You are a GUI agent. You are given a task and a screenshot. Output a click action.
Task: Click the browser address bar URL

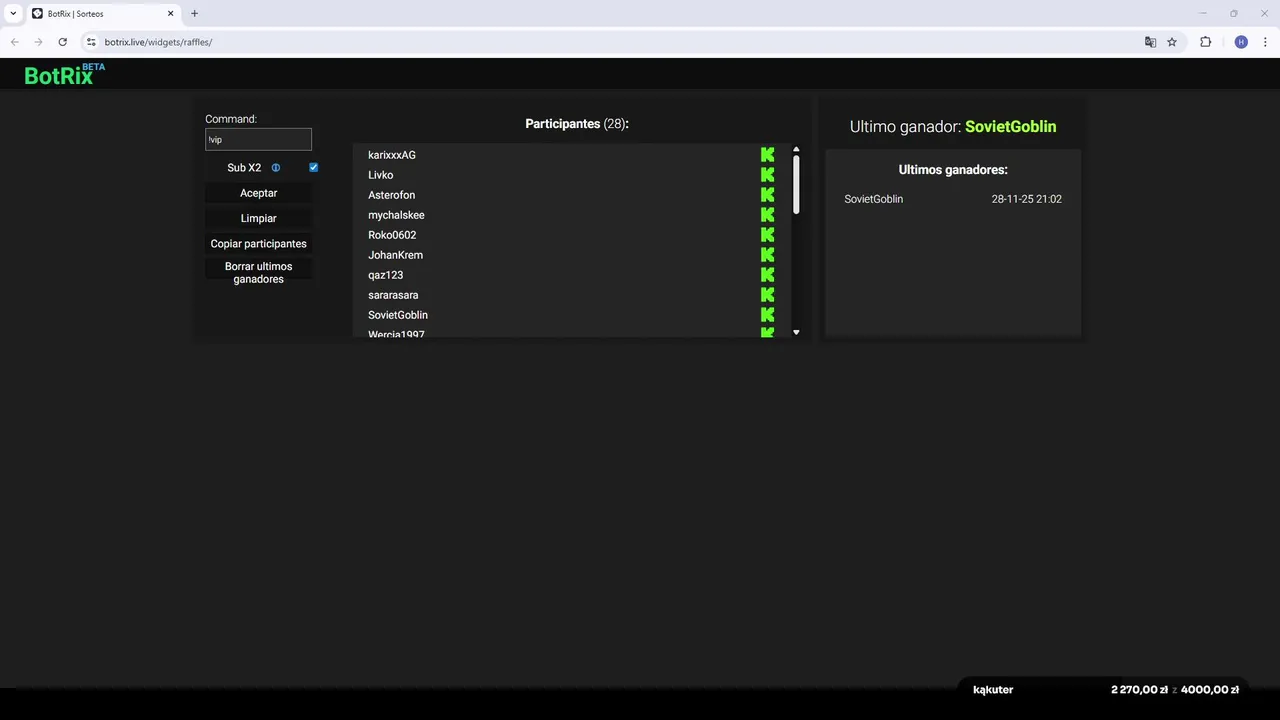[158, 42]
